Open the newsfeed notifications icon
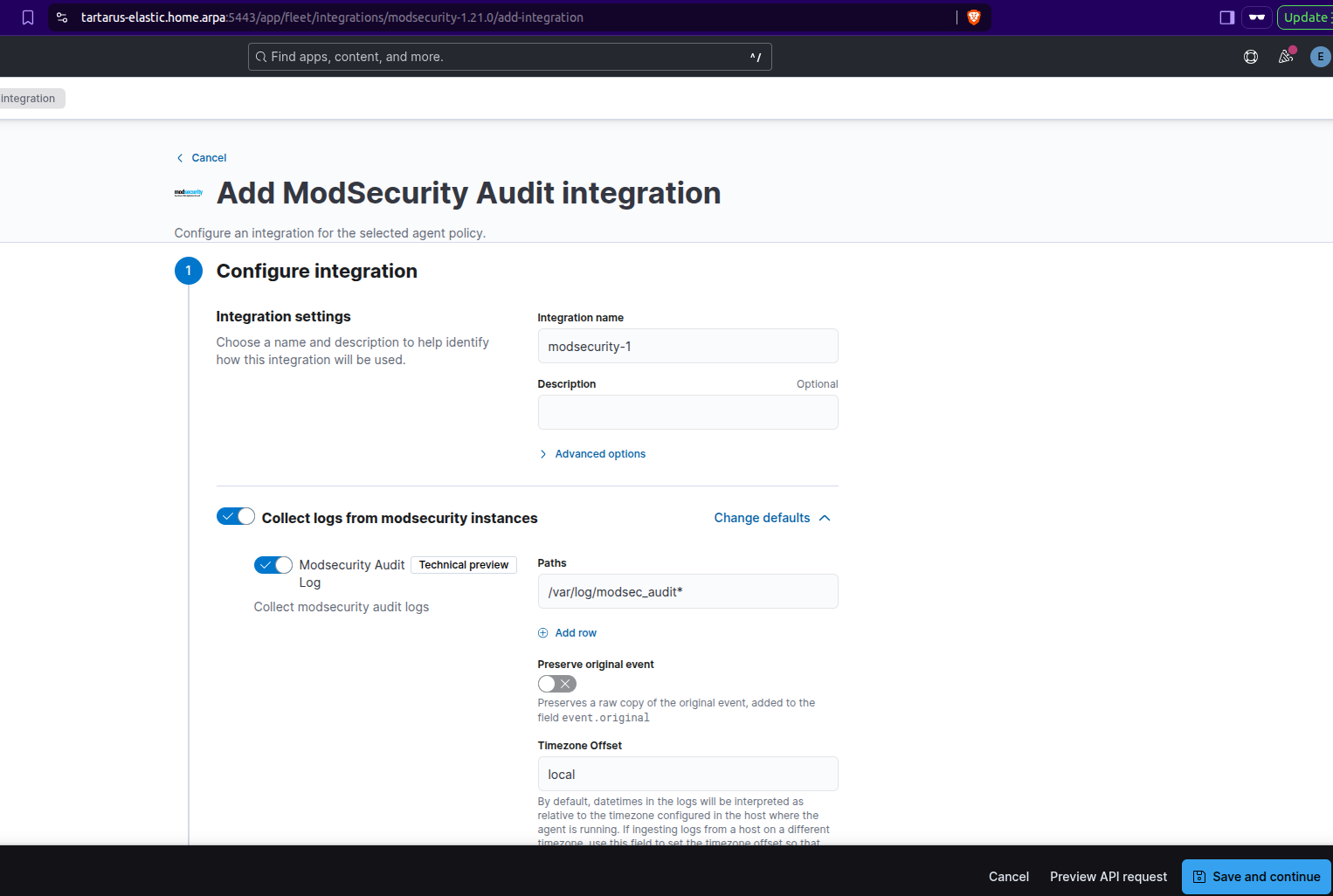The height and width of the screenshot is (896, 1333). (1286, 57)
